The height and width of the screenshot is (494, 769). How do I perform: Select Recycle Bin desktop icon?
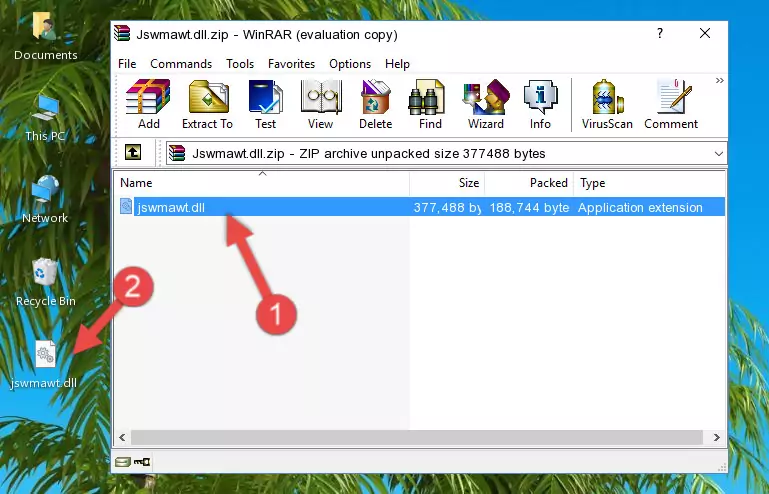tap(45, 283)
